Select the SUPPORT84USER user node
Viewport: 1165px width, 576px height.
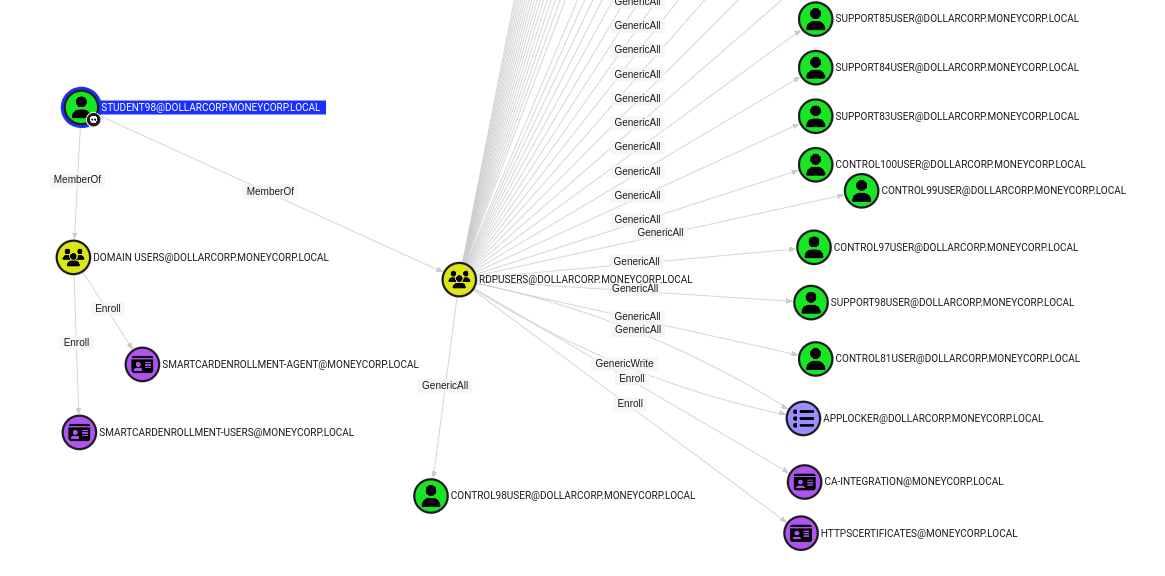pyautogui.click(x=815, y=68)
